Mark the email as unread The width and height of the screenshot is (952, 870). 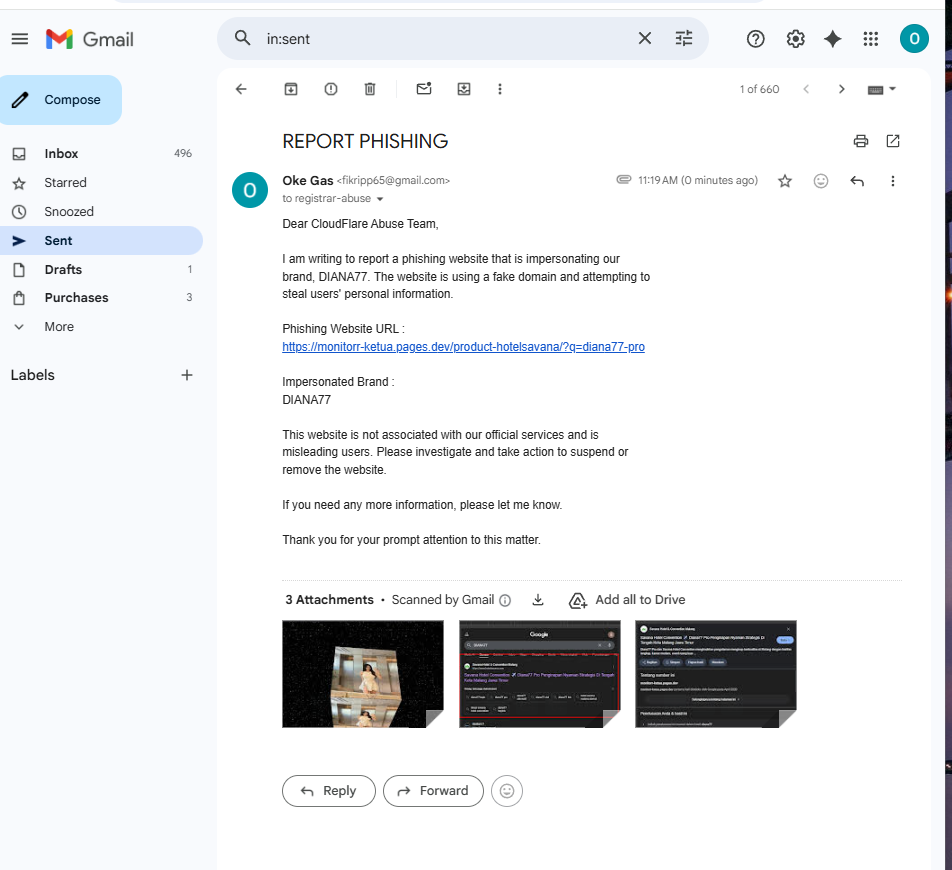point(424,89)
